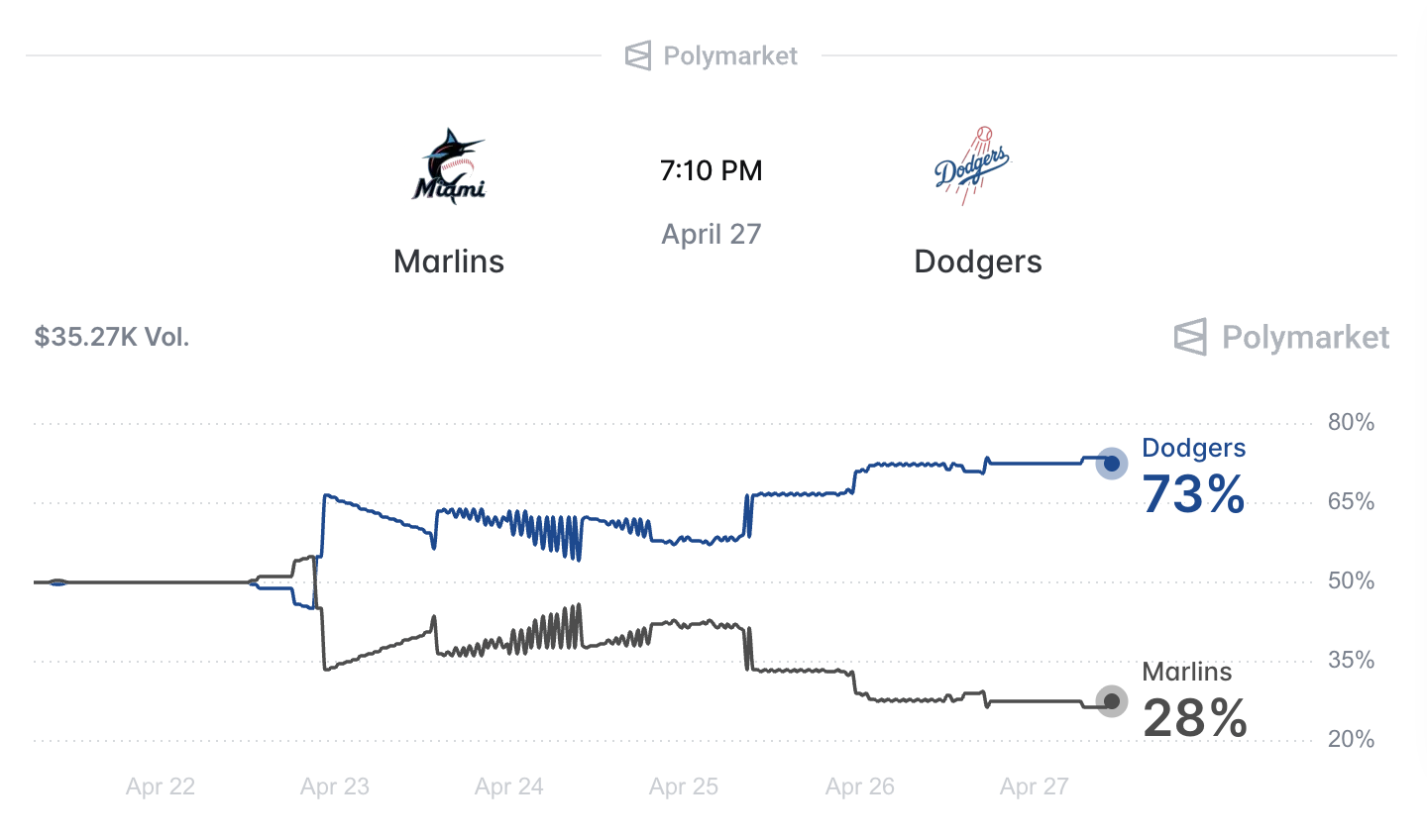Click the Apr 22 date on the x-axis
Viewport: 1427px width, 840px height.
(161, 787)
